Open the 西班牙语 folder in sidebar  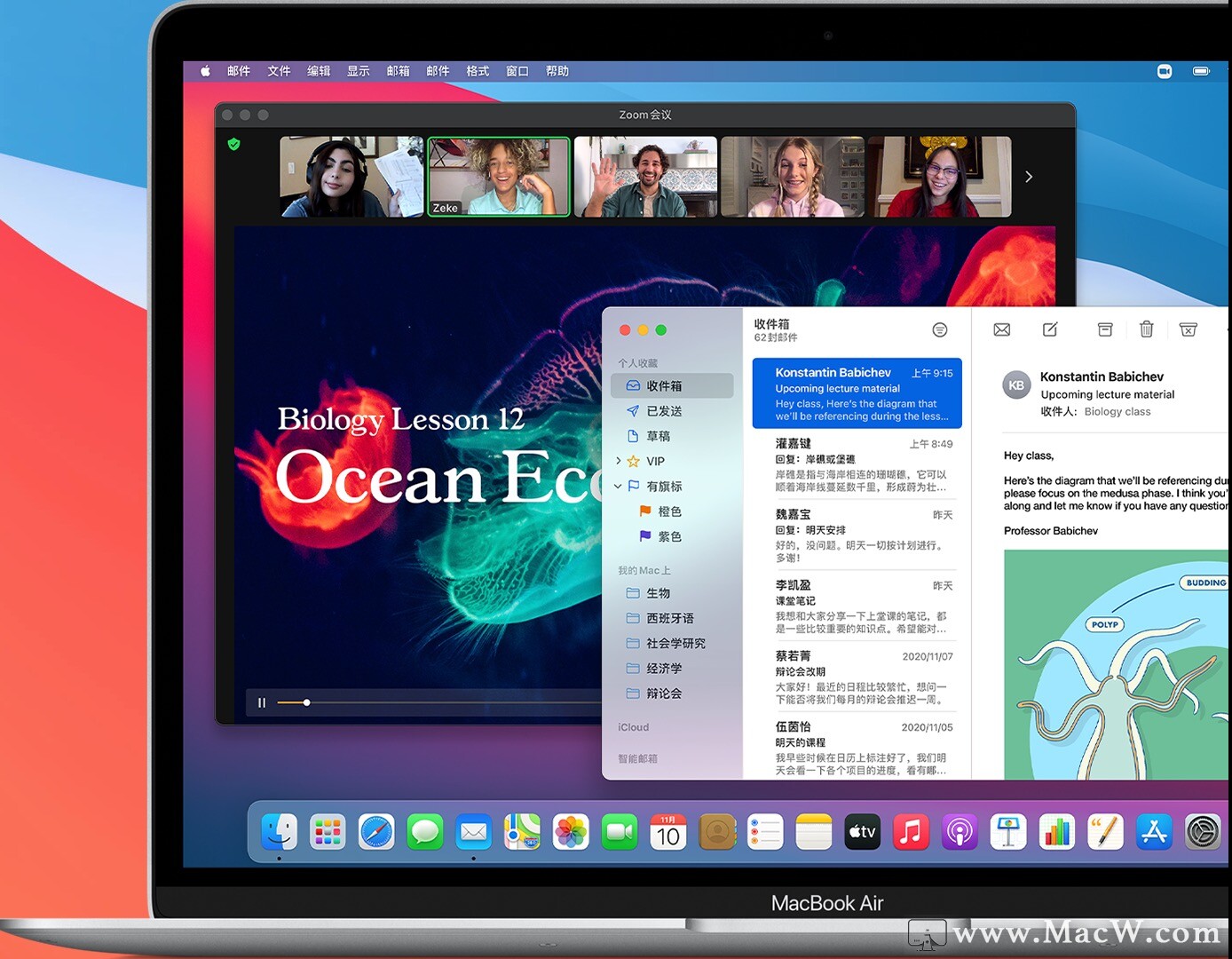(x=672, y=618)
